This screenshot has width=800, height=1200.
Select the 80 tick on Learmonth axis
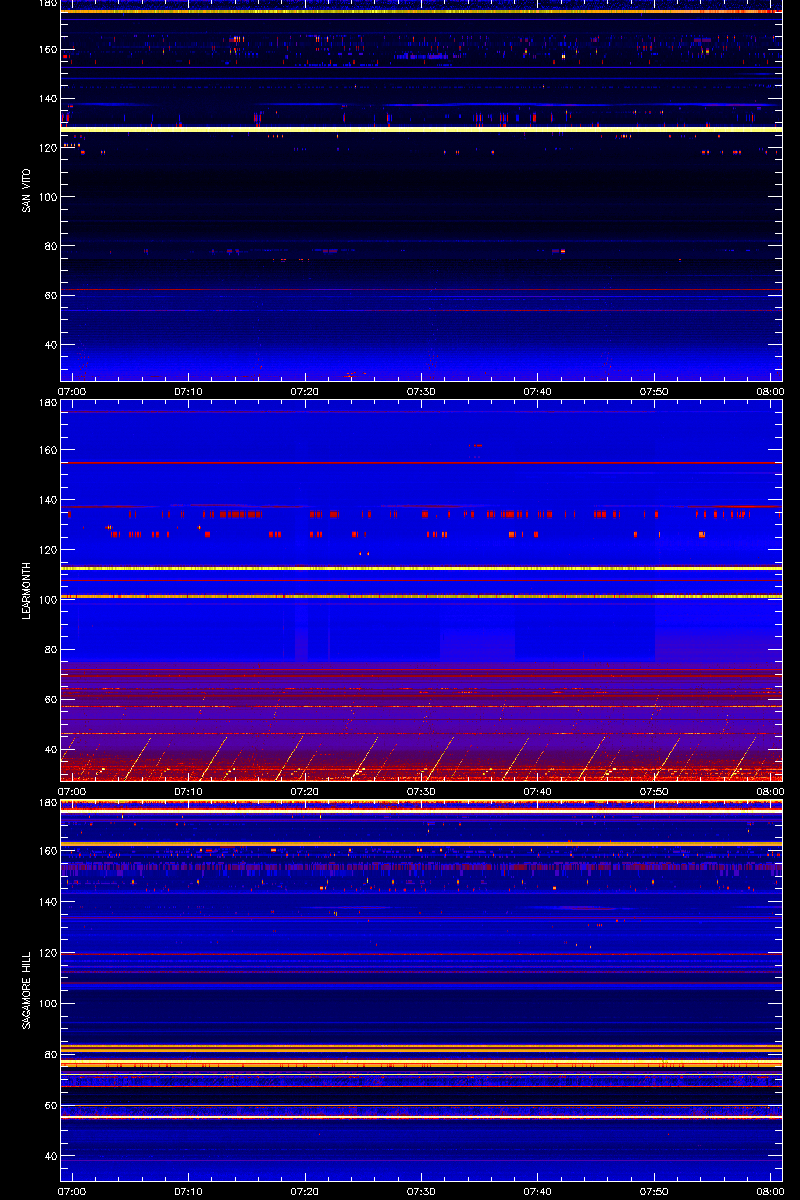point(51,650)
